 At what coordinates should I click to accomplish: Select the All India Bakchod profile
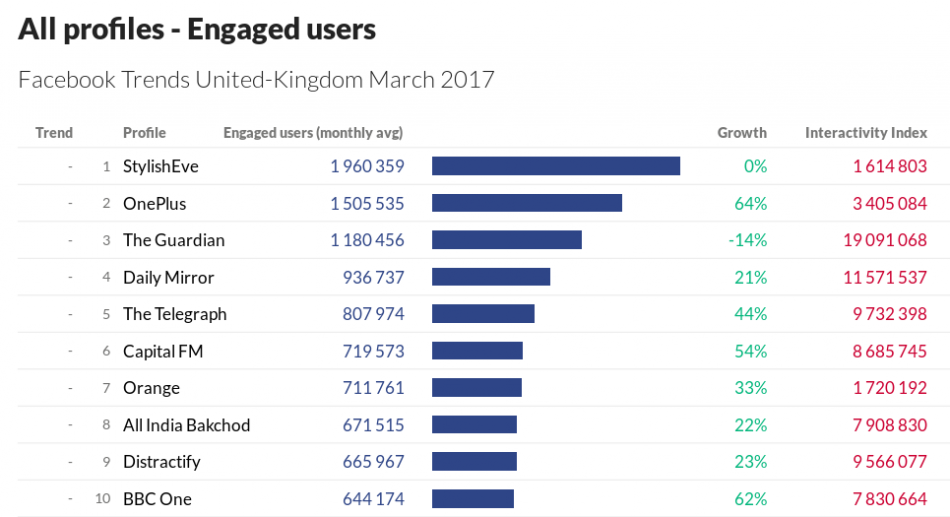(x=186, y=425)
